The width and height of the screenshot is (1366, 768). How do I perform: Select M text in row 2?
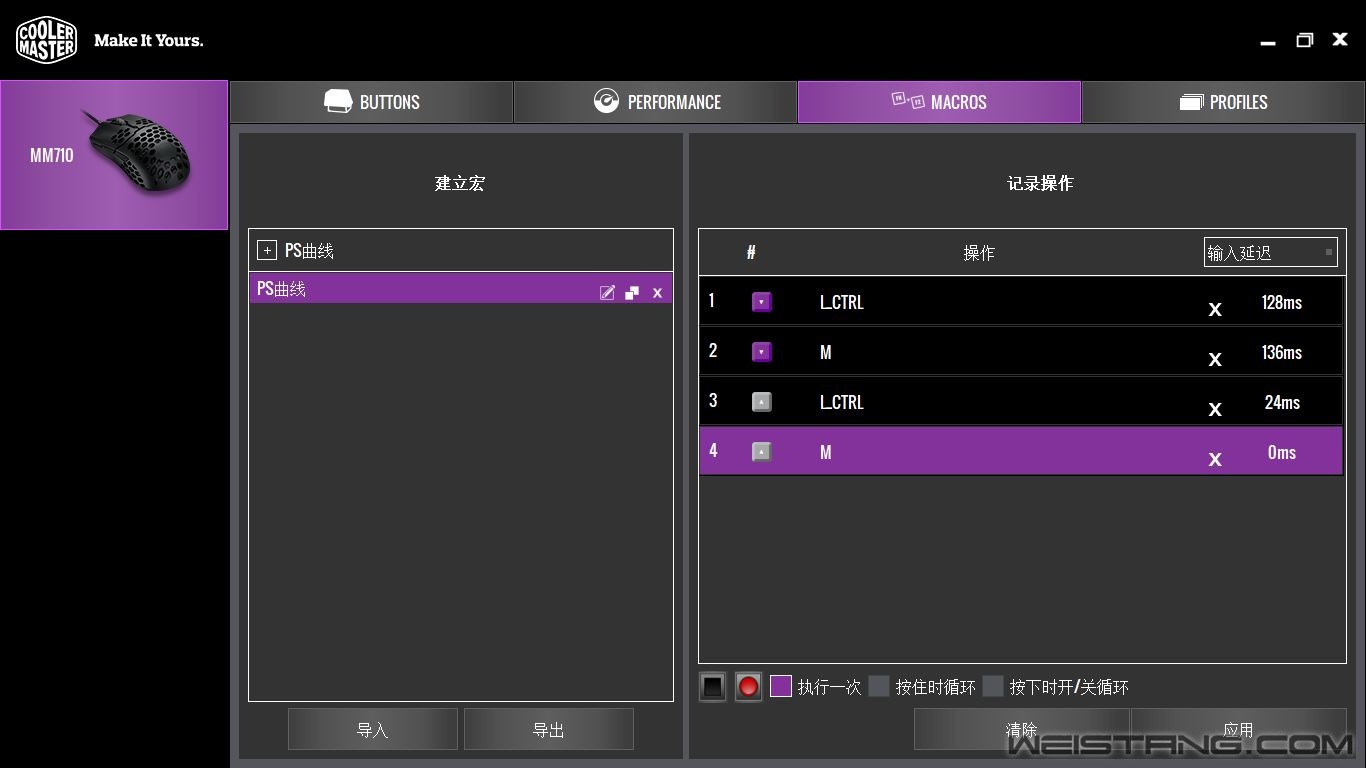click(826, 352)
